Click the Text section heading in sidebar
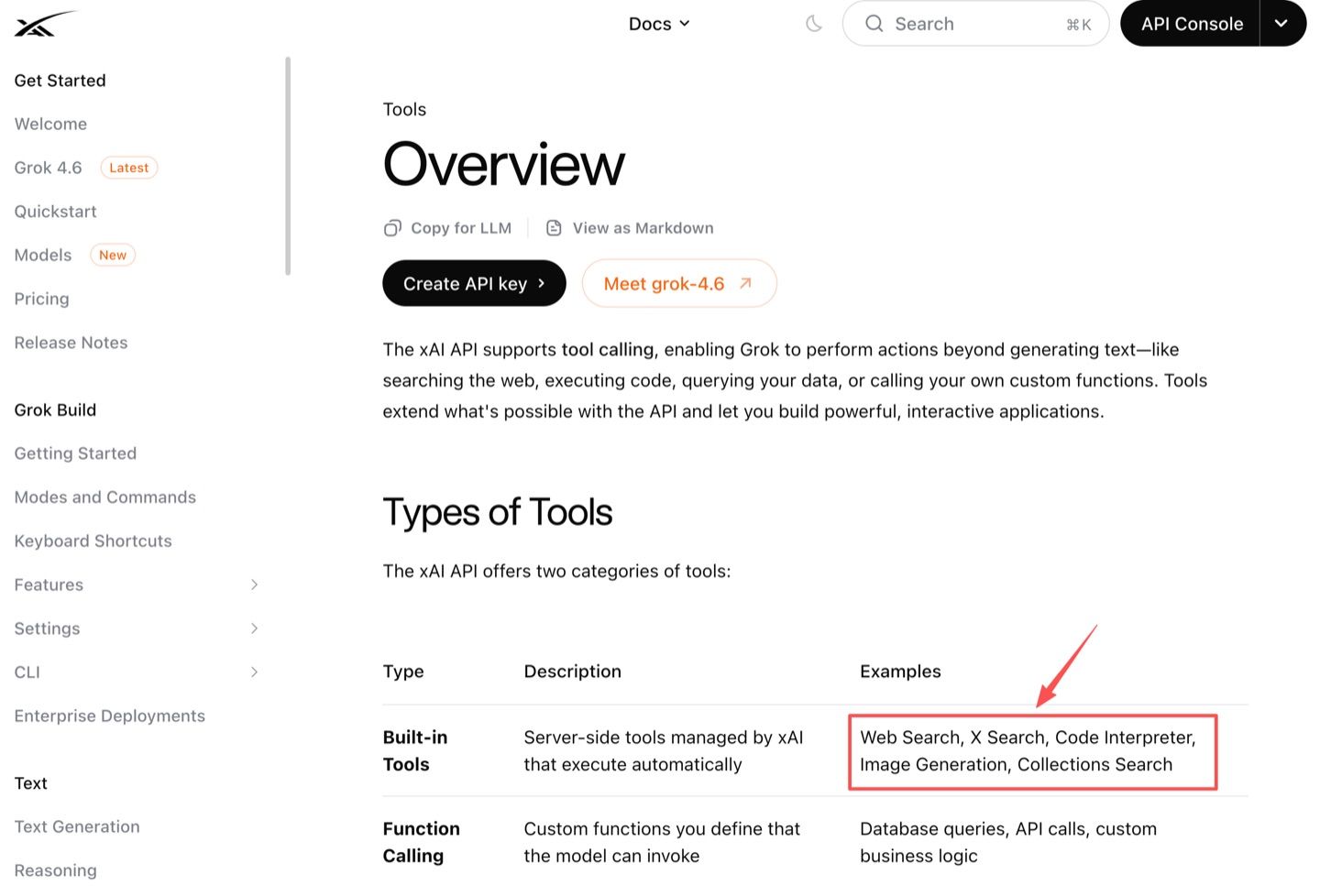The width and height of the screenshot is (1320, 896). tap(30, 783)
